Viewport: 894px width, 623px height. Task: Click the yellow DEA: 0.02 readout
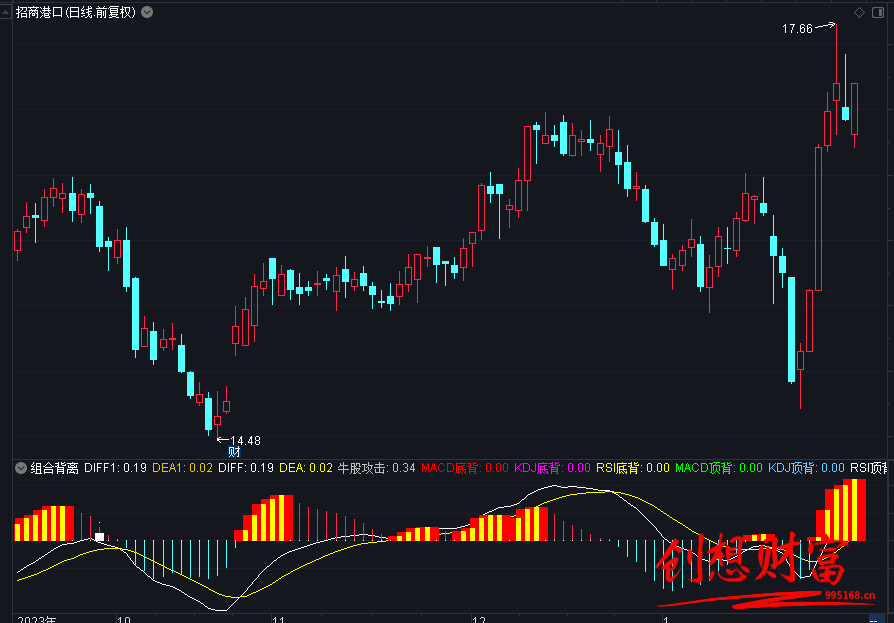pos(306,468)
